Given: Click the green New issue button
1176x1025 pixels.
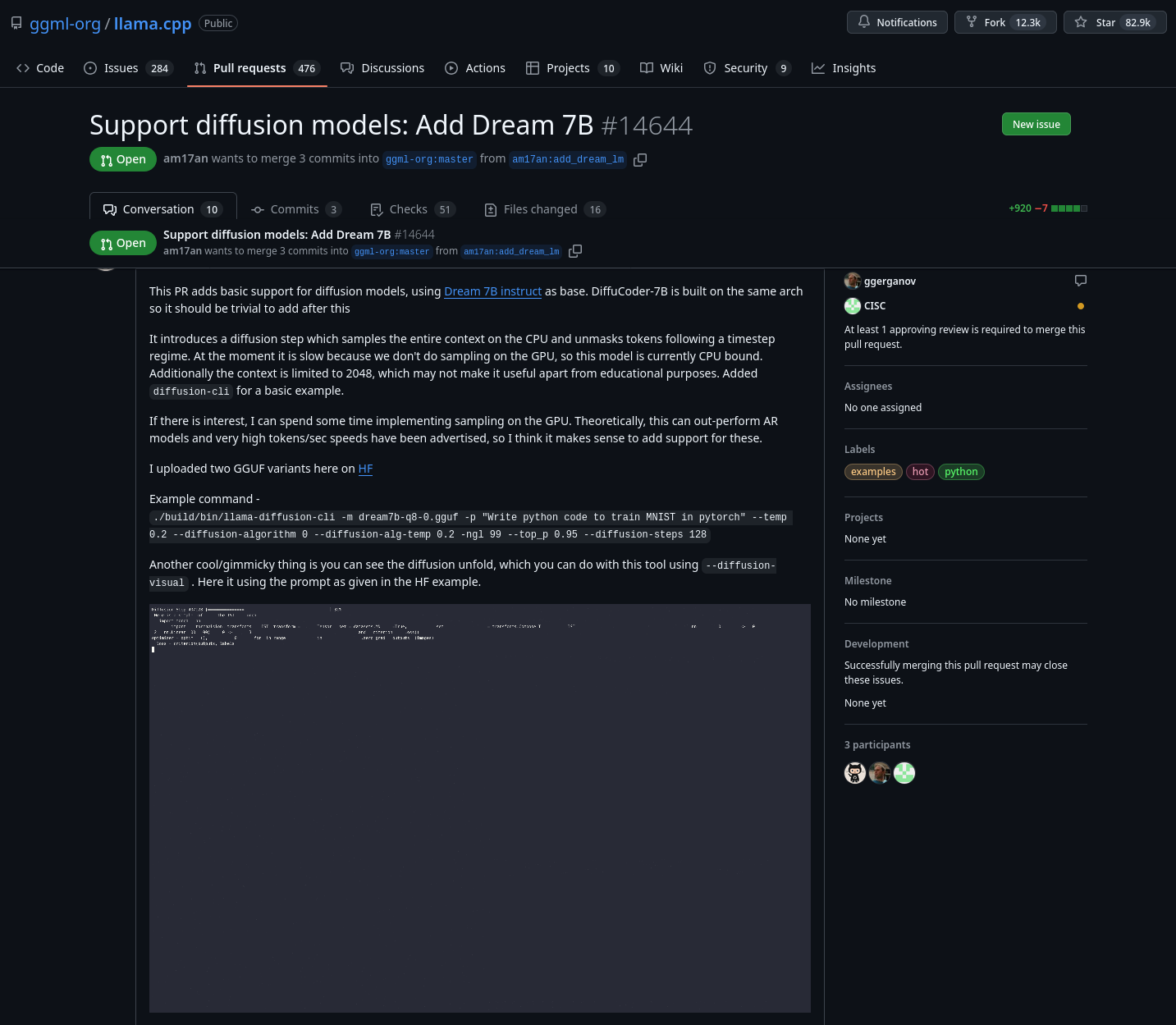Looking at the screenshot, I should point(1036,124).
